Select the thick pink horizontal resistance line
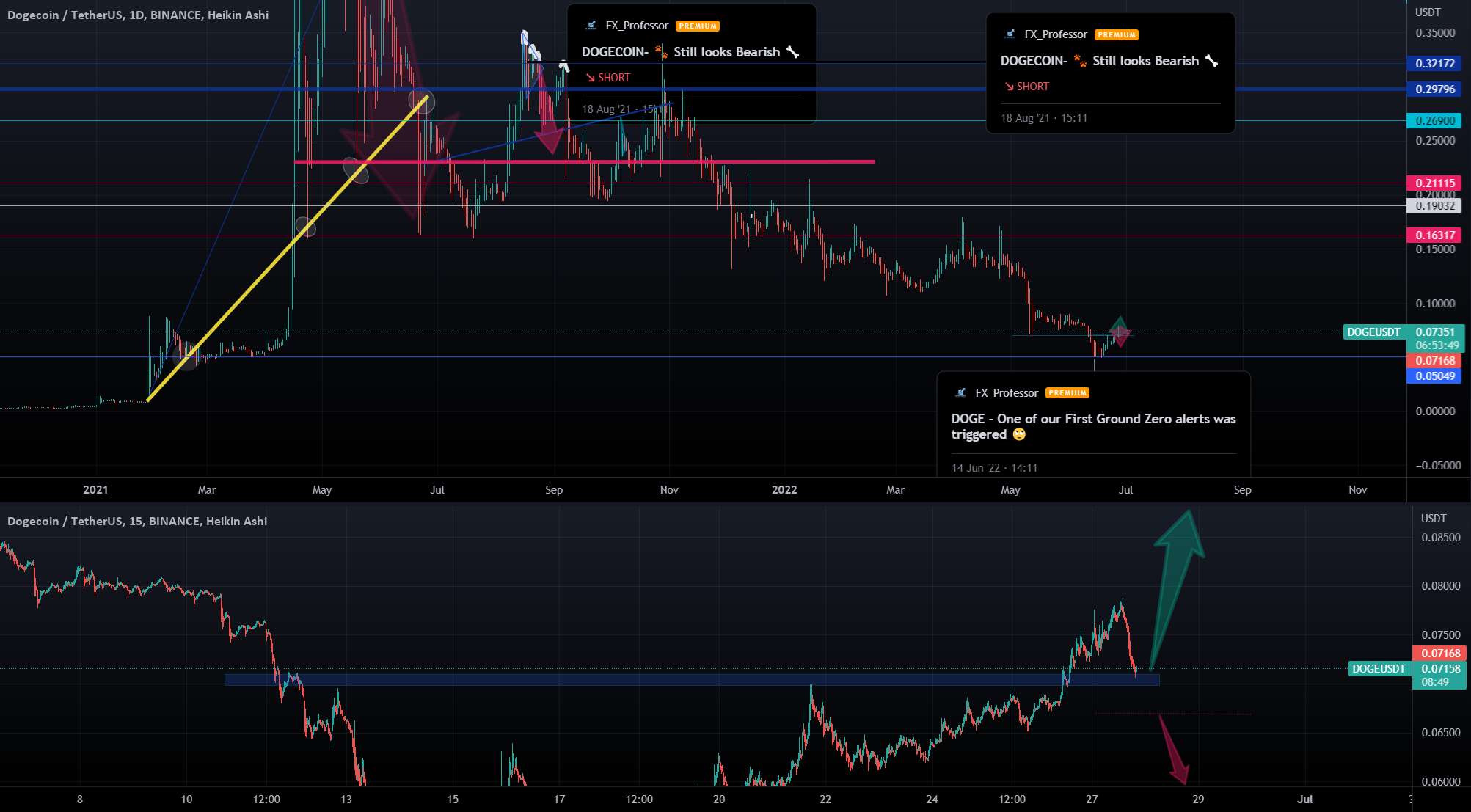 click(584, 161)
